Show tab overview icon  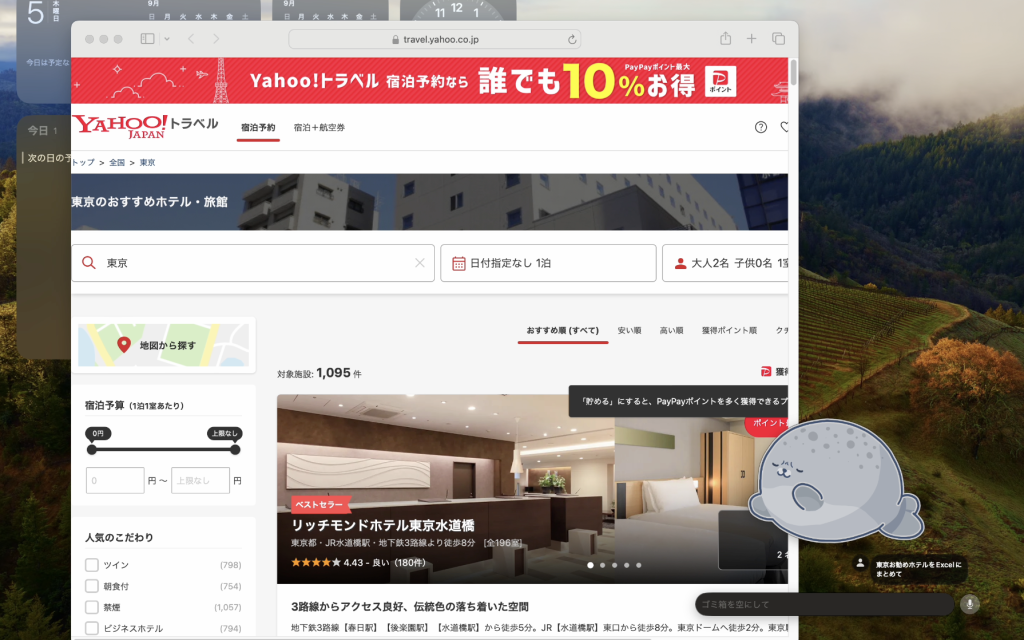(x=778, y=39)
